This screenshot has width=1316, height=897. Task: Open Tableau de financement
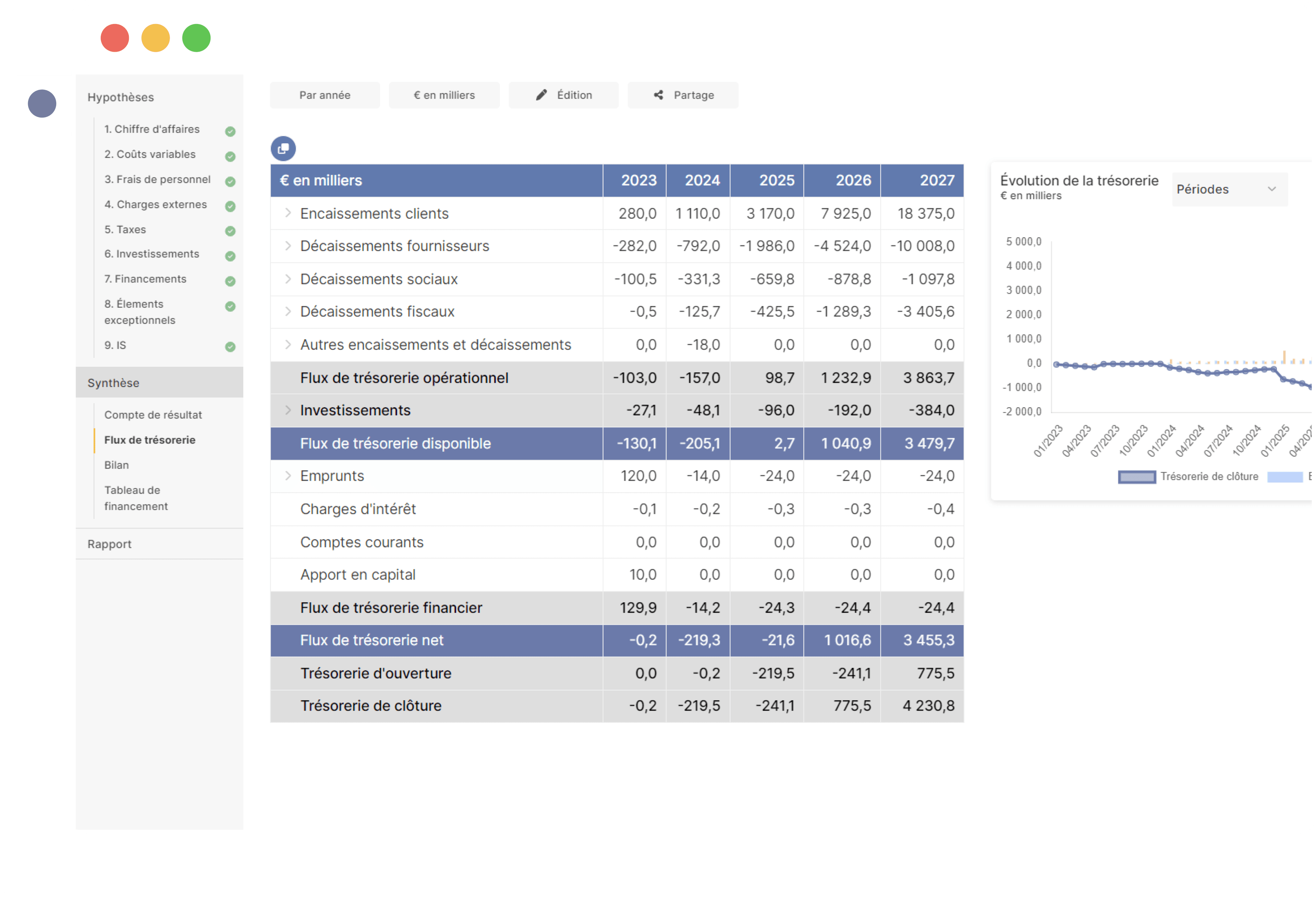click(136, 498)
